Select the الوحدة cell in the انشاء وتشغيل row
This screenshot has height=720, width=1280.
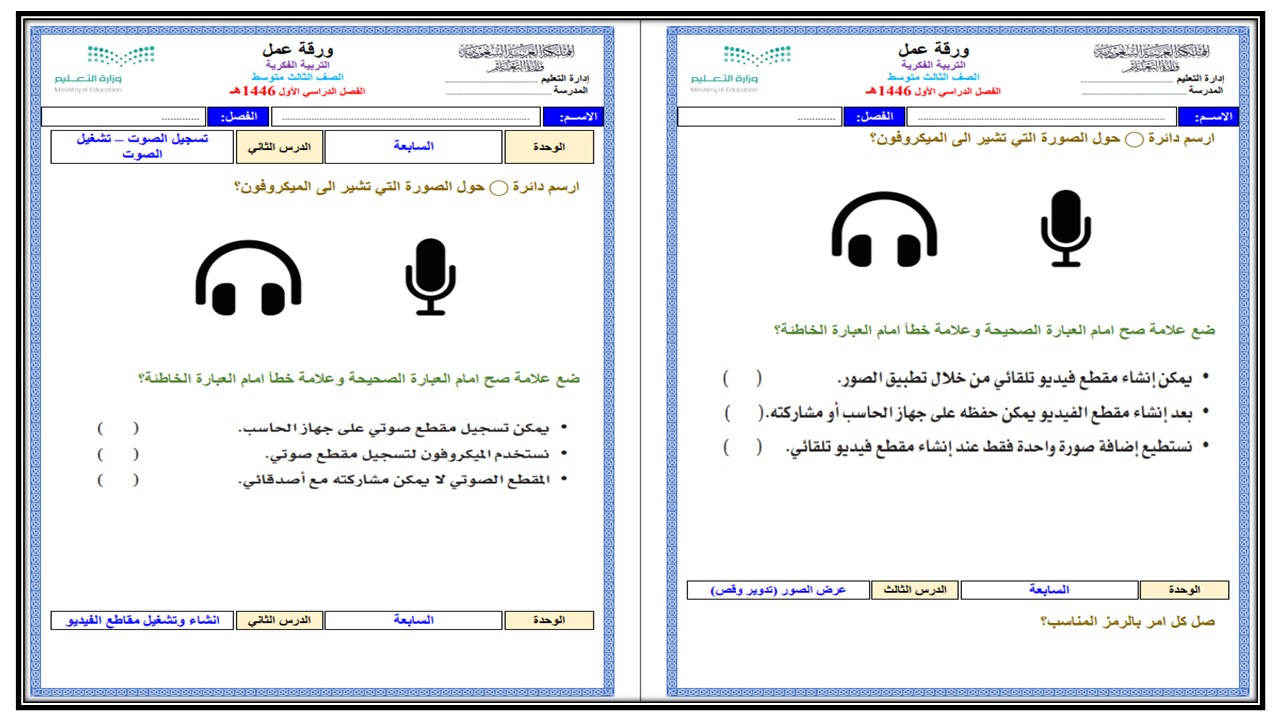549,621
